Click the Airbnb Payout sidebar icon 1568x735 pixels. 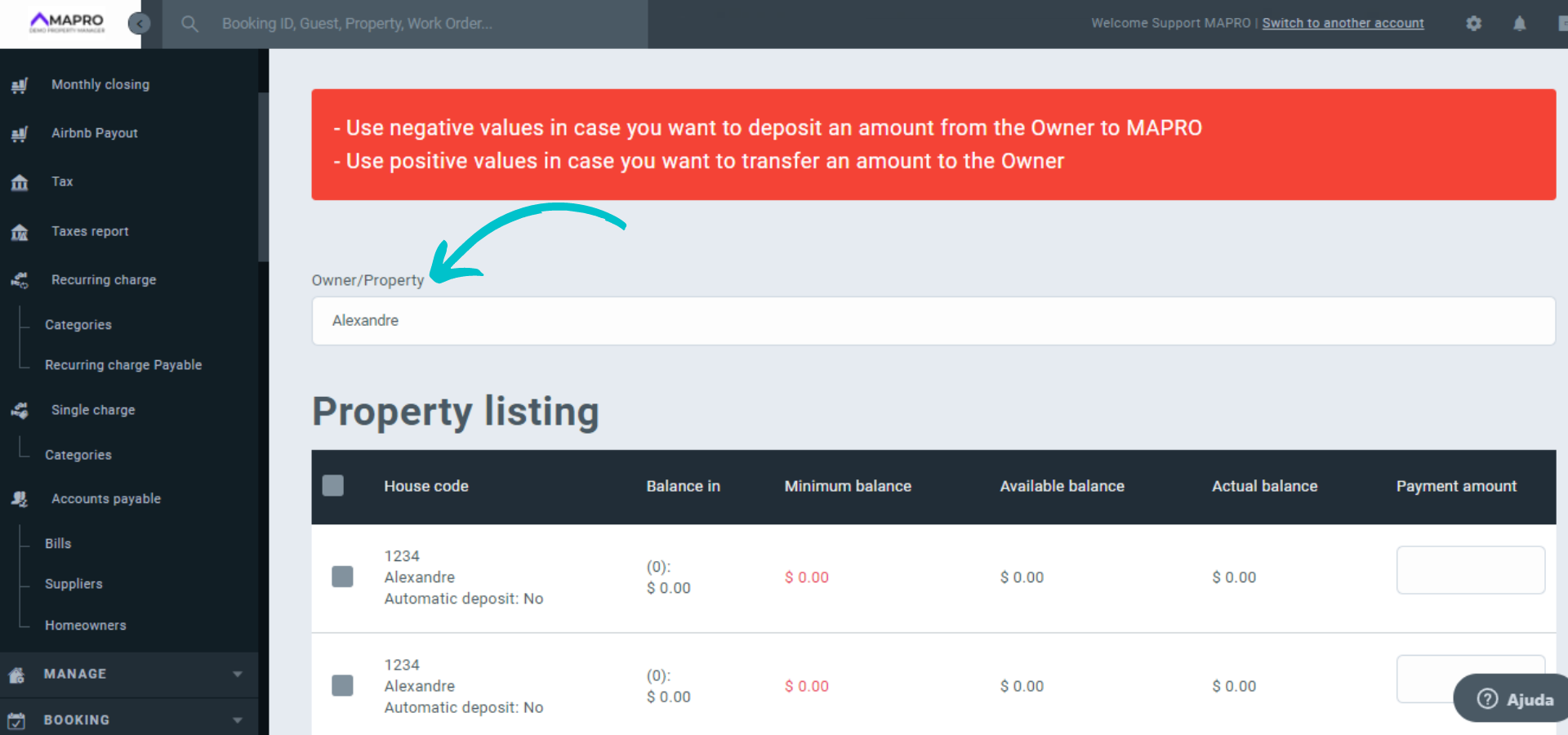(x=20, y=134)
